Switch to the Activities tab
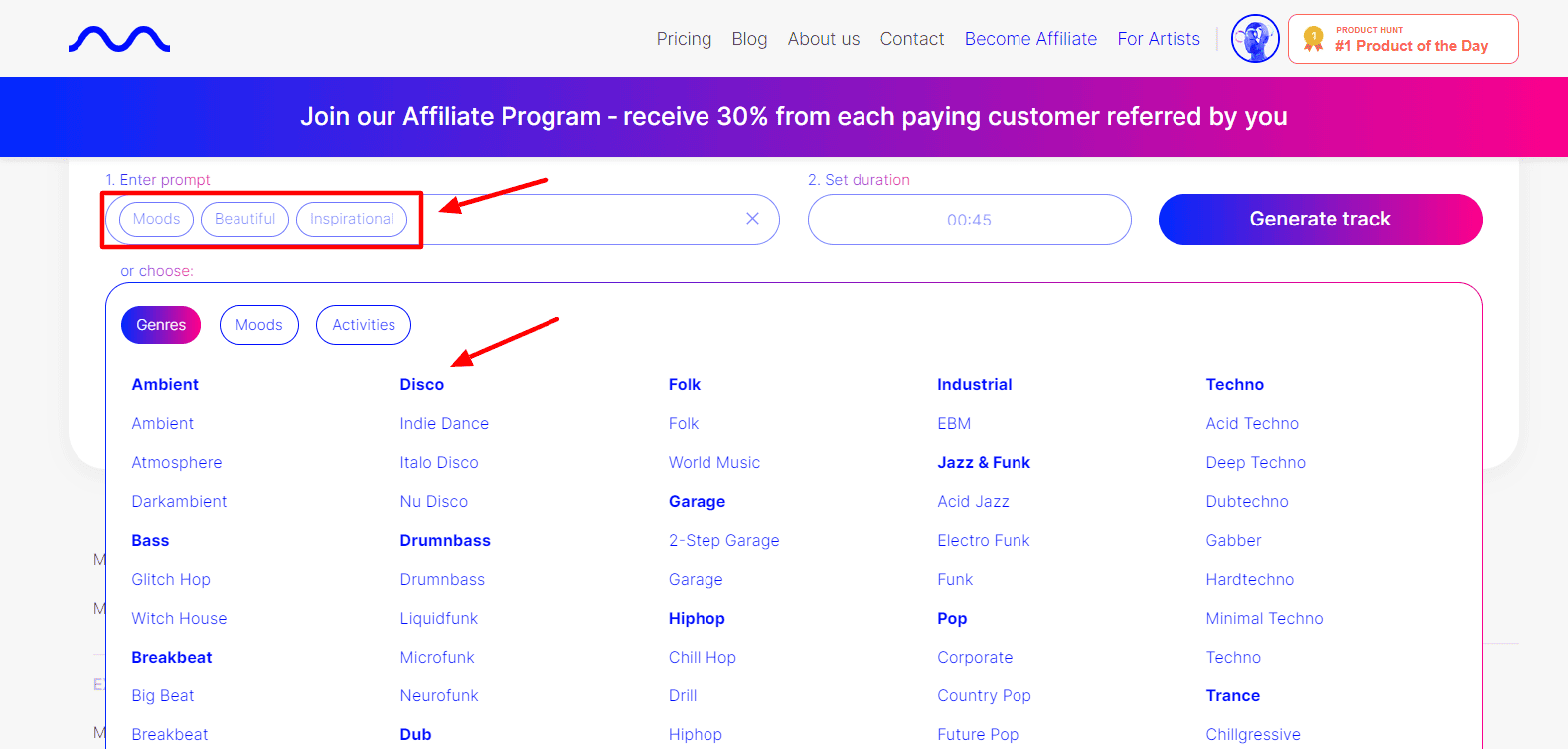This screenshot has width=1568, height=749. point(364,325)
